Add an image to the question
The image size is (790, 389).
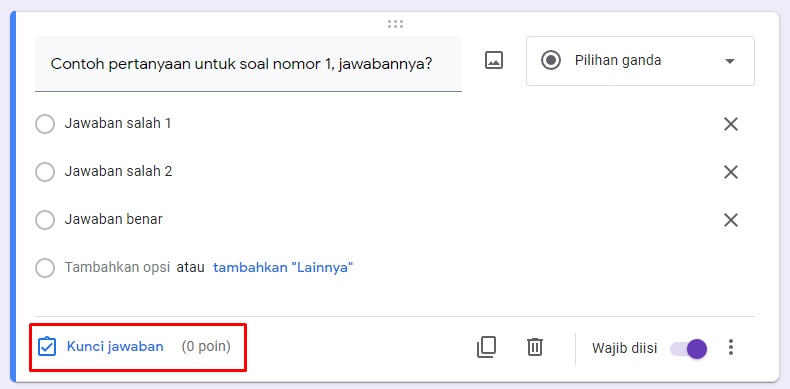click(494, 60)
